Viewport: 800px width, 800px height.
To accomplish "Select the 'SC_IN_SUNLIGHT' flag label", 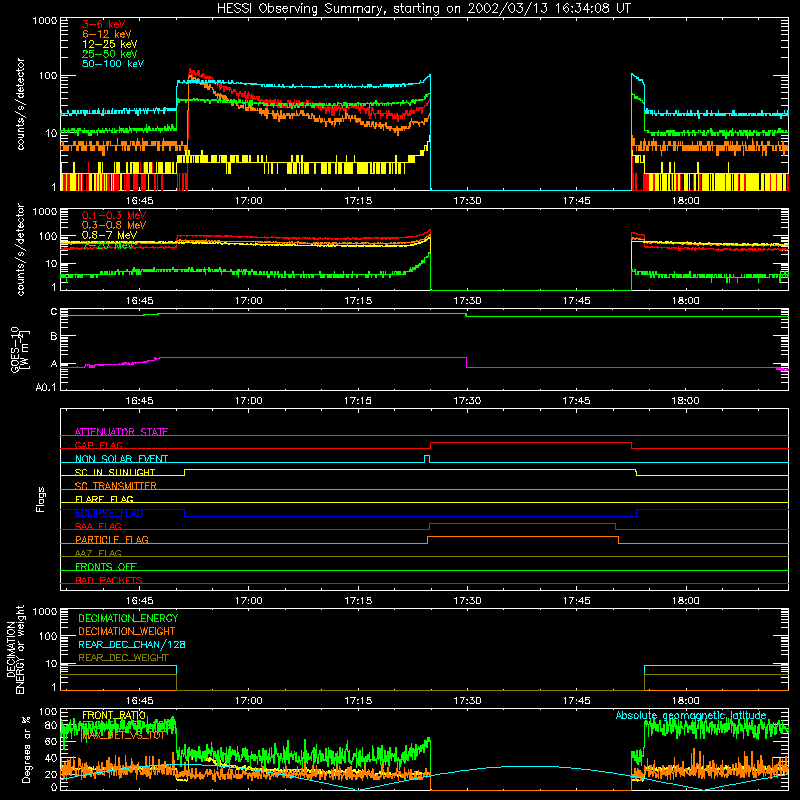I will [x=115, y=472].
